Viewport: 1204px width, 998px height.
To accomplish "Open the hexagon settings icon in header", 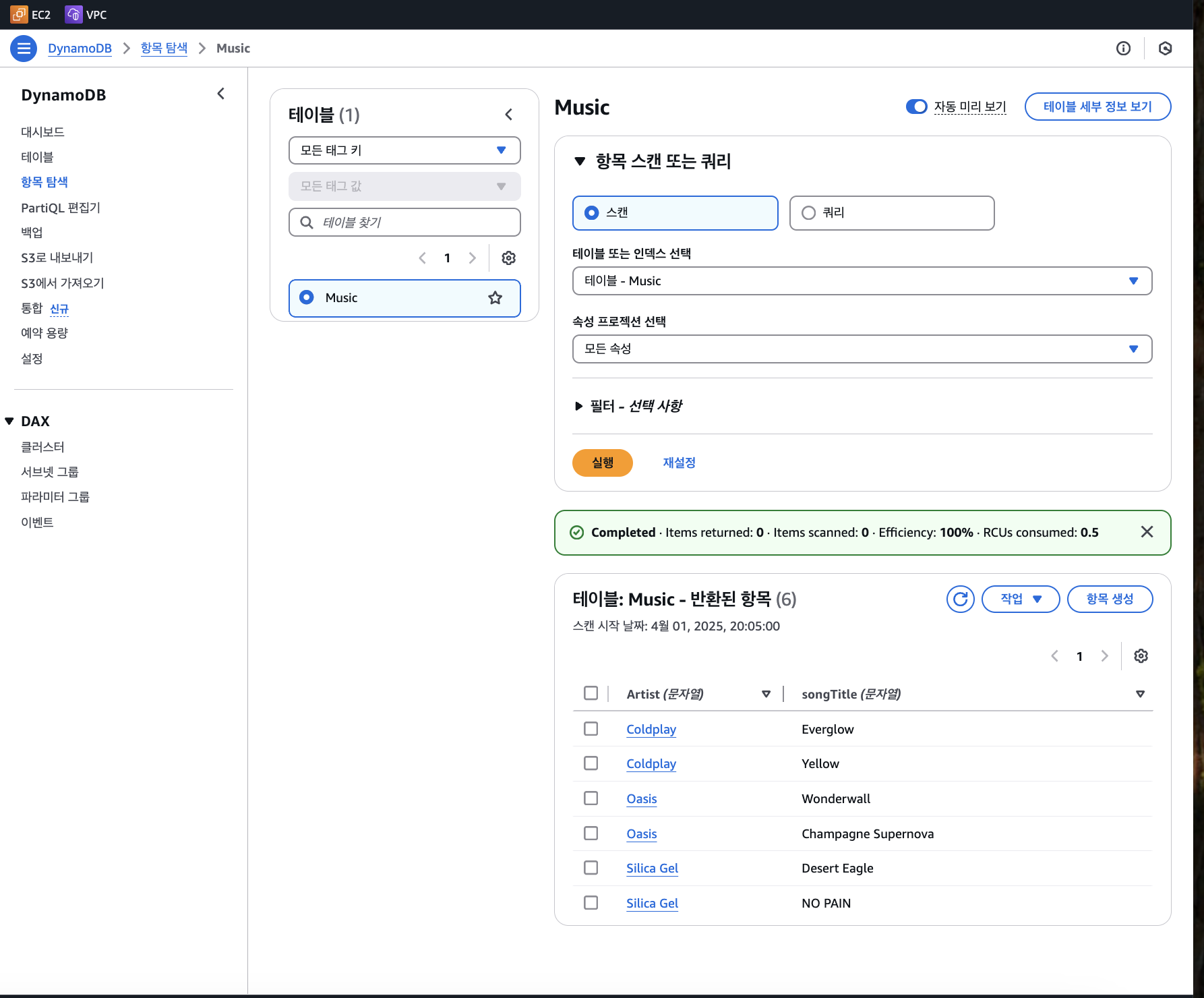I will [1165, 49].
